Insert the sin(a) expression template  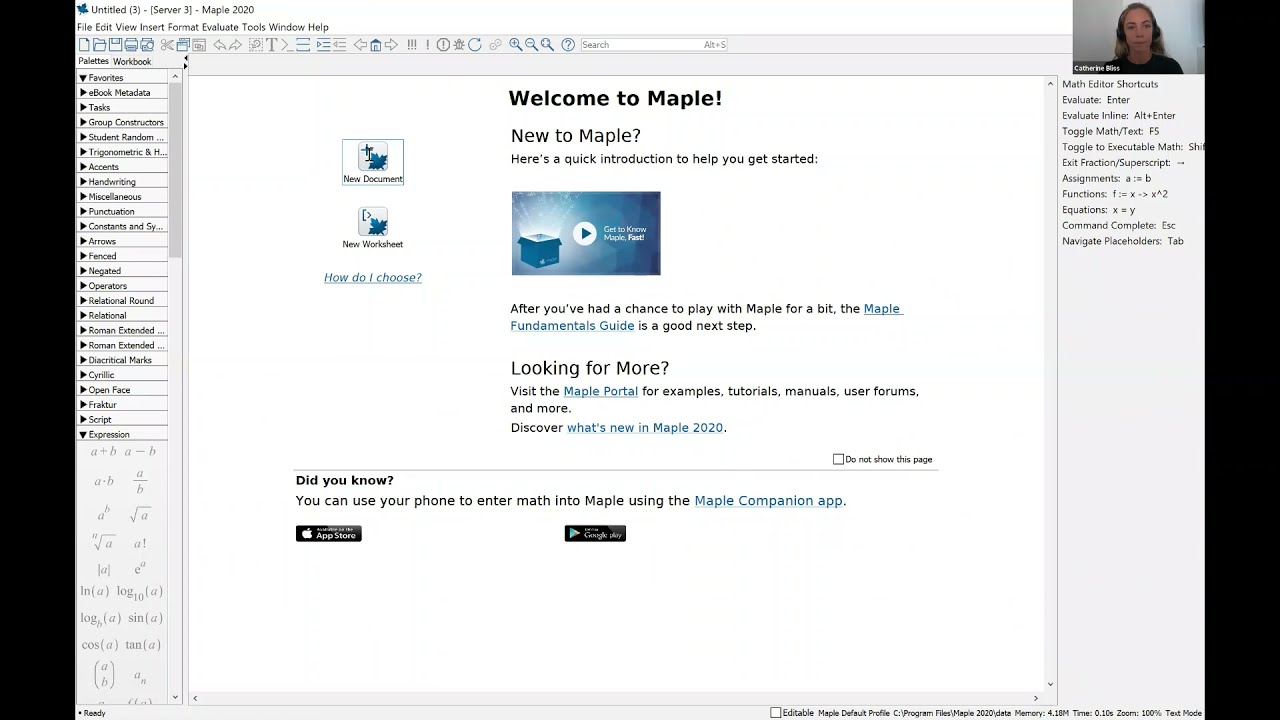click(144, 618)
